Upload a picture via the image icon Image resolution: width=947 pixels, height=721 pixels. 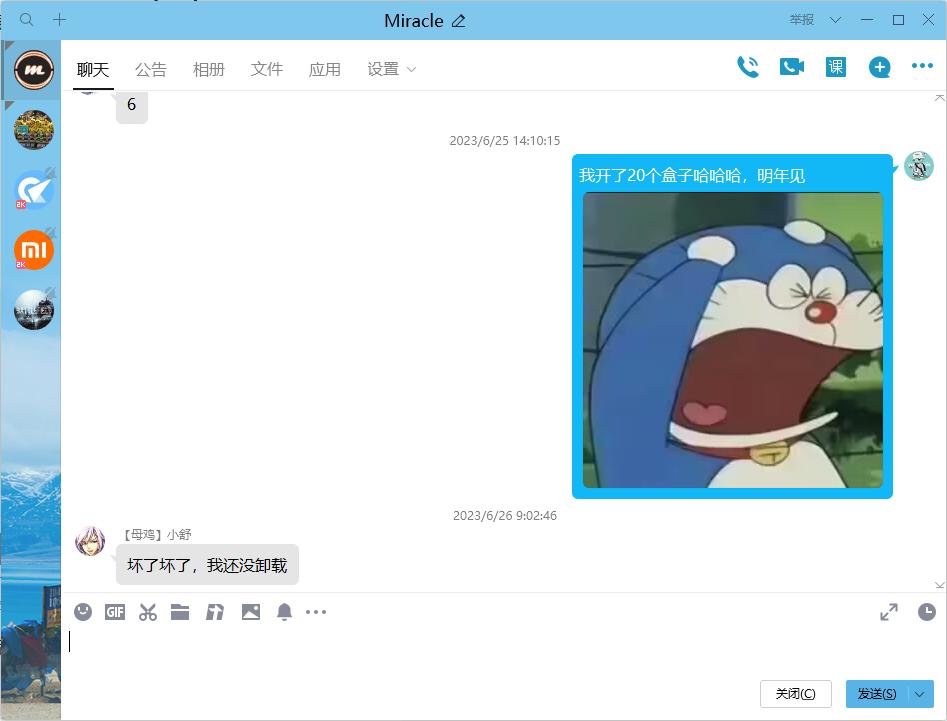click(x=251, y=611)
